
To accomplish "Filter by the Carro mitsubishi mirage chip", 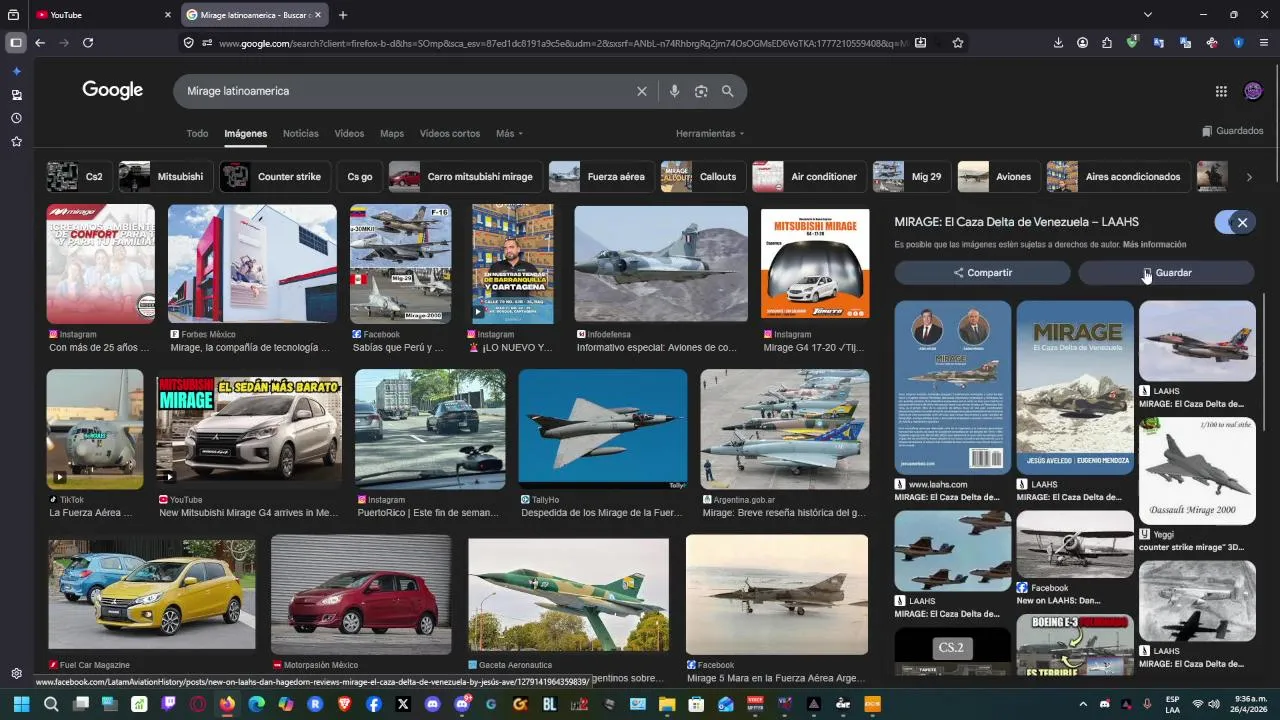I will [464, 177].
